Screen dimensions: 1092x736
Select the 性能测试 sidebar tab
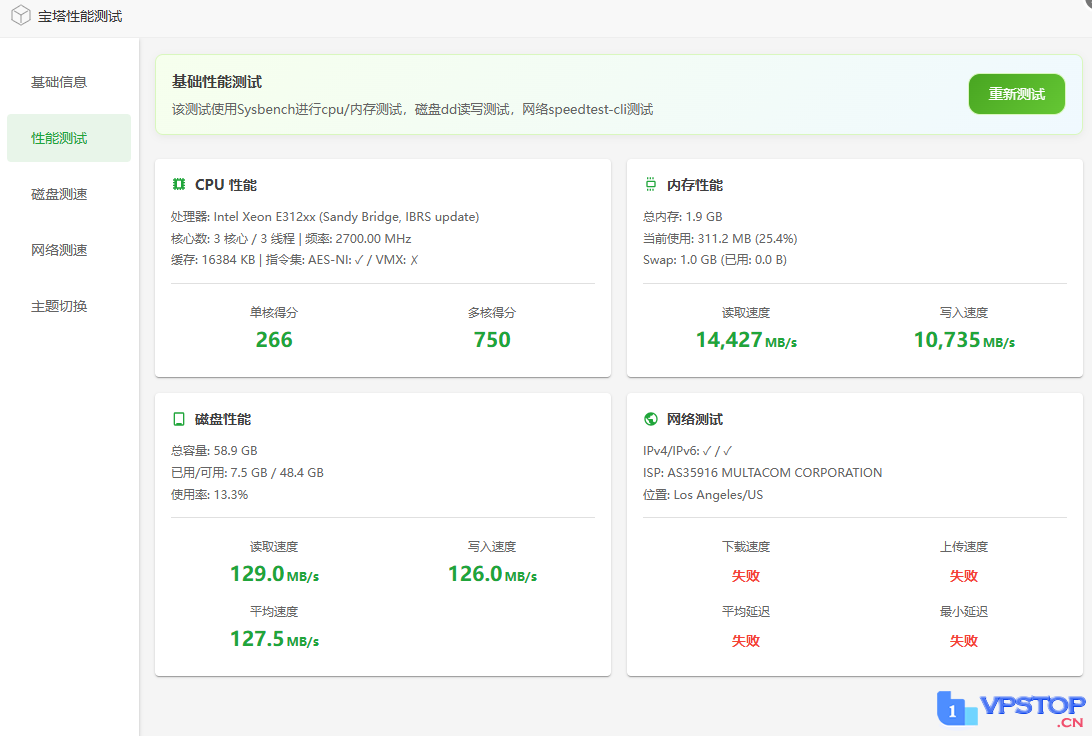[59, 138]
